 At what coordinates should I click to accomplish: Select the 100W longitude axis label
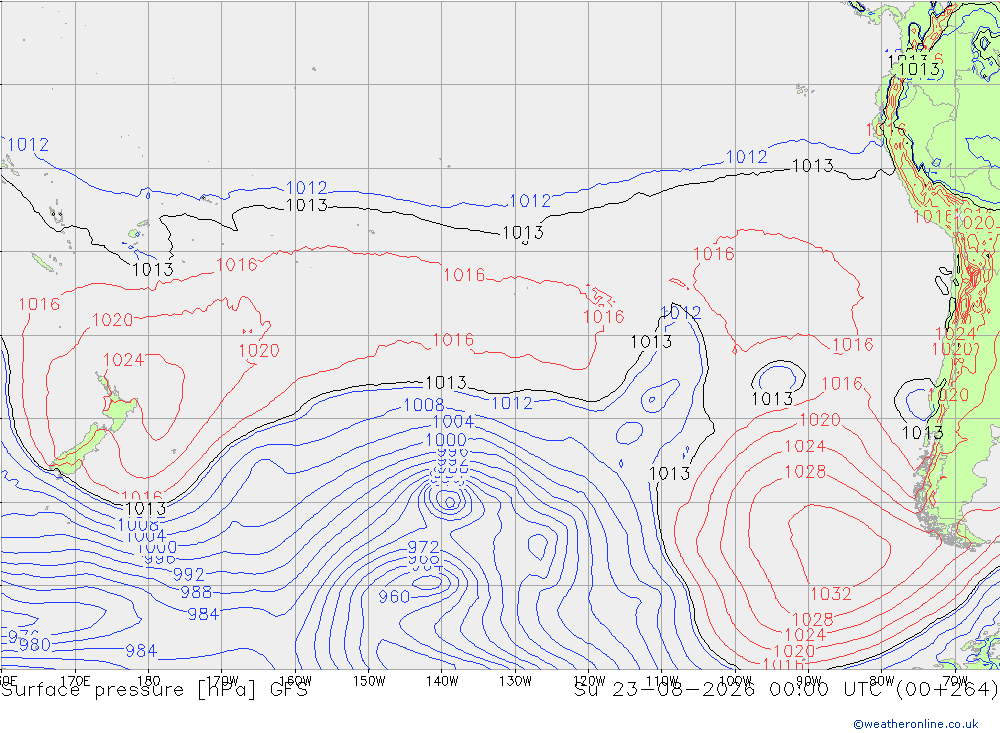click(x=735, y=681)
